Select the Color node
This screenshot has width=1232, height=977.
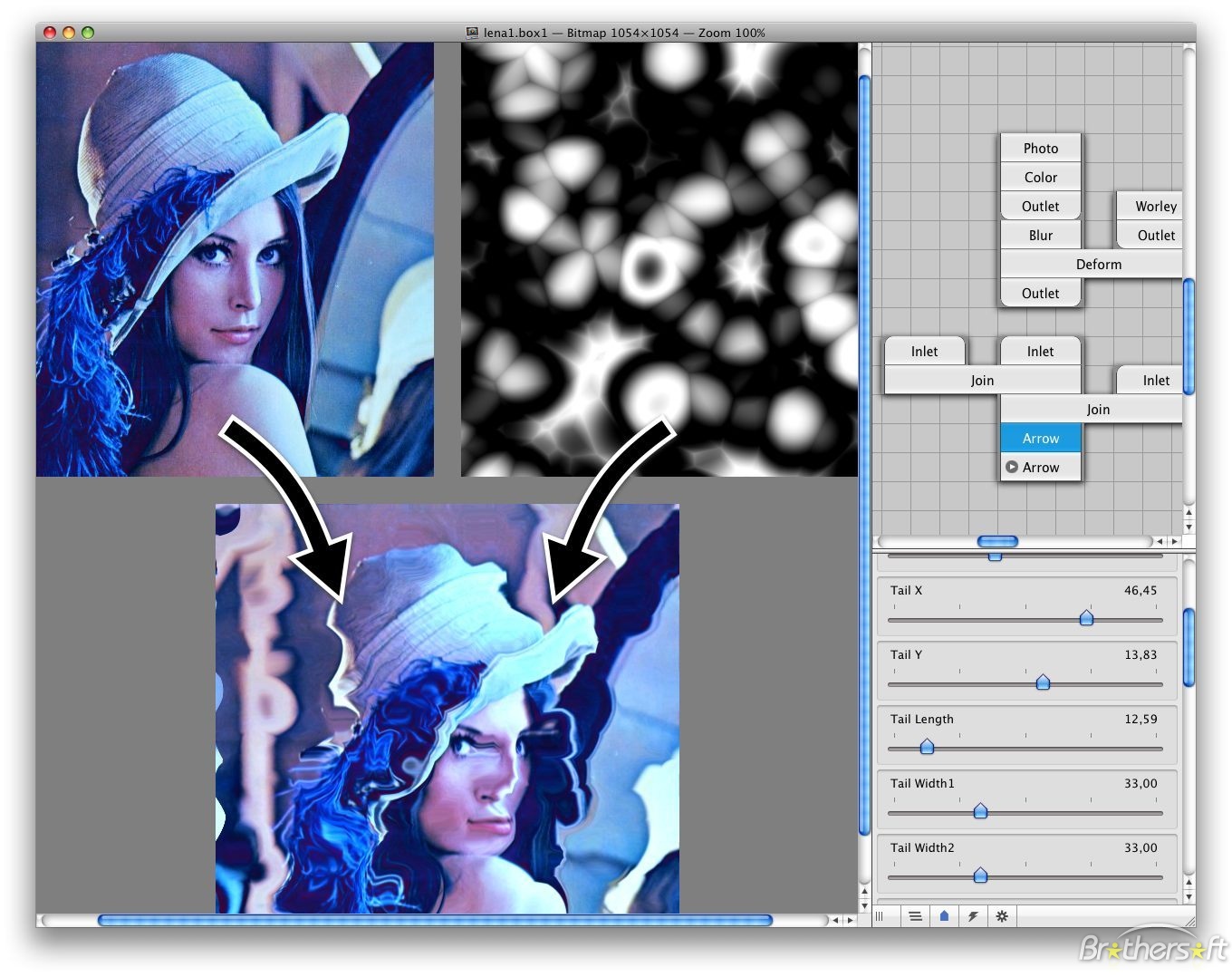[x=1040, y=177]
